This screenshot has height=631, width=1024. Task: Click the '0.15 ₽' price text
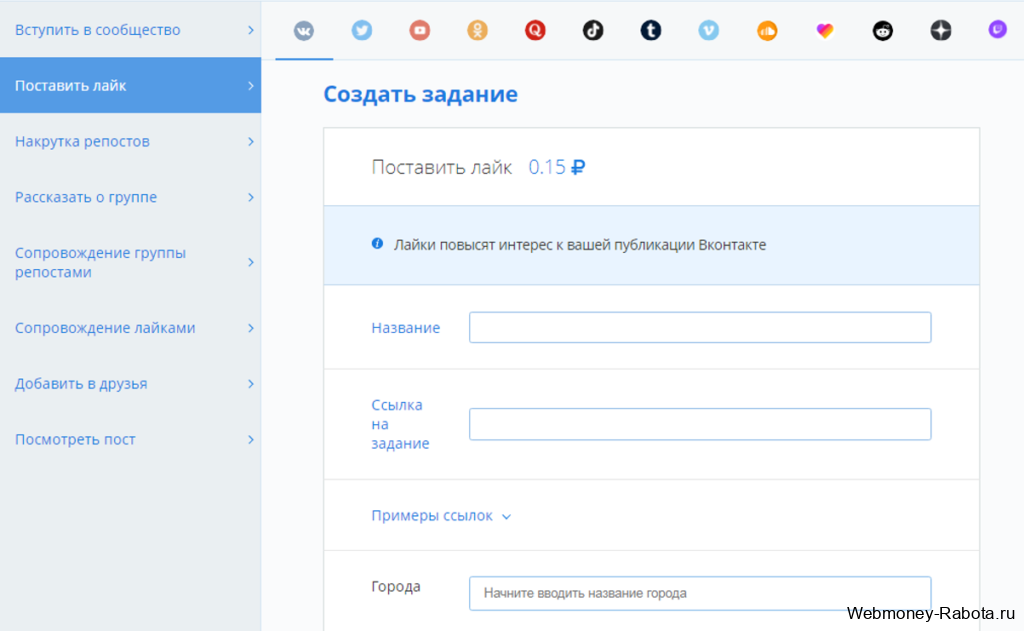(556, 167)
